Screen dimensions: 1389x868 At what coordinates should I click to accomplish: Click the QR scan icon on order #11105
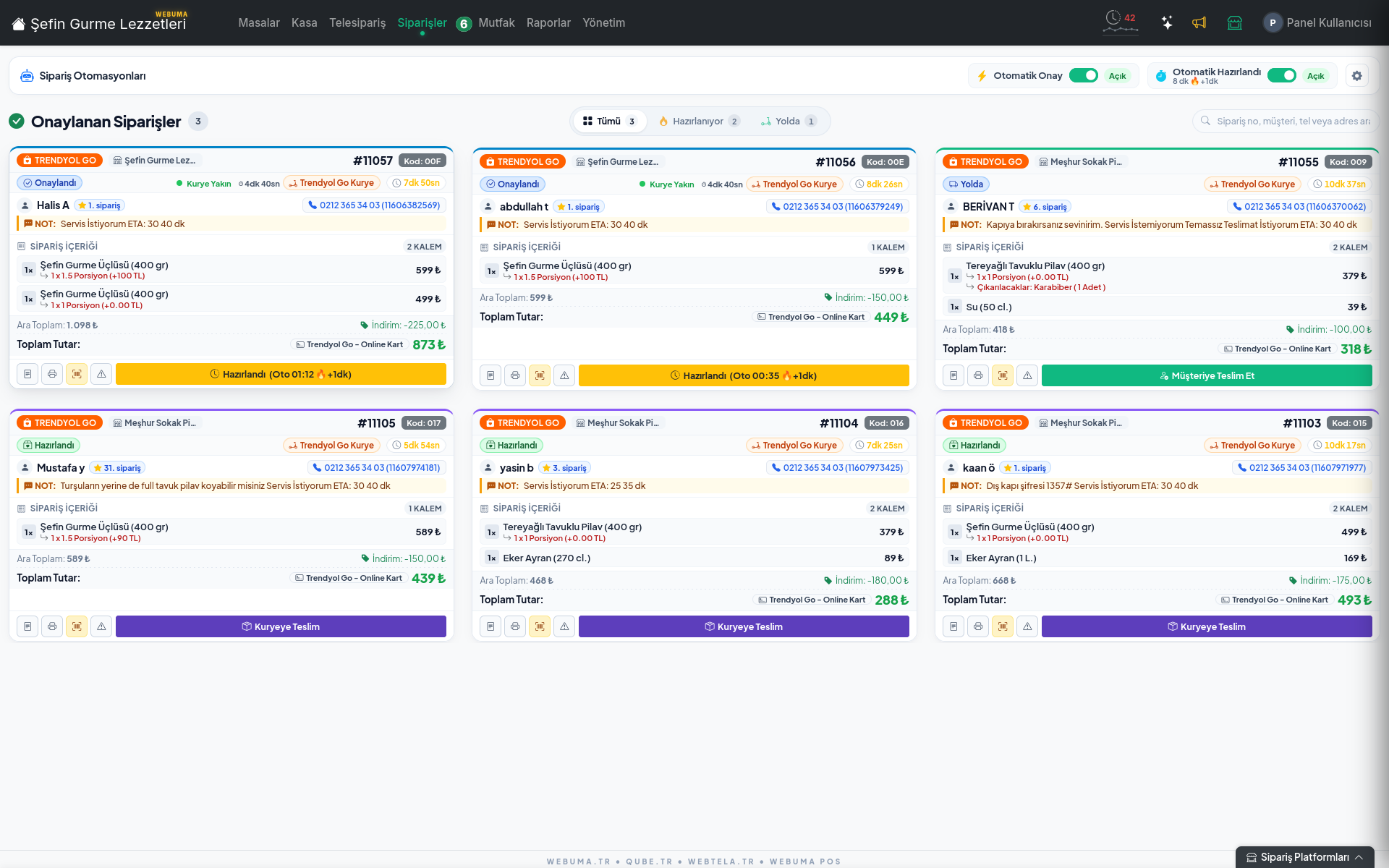coord(77,626)
